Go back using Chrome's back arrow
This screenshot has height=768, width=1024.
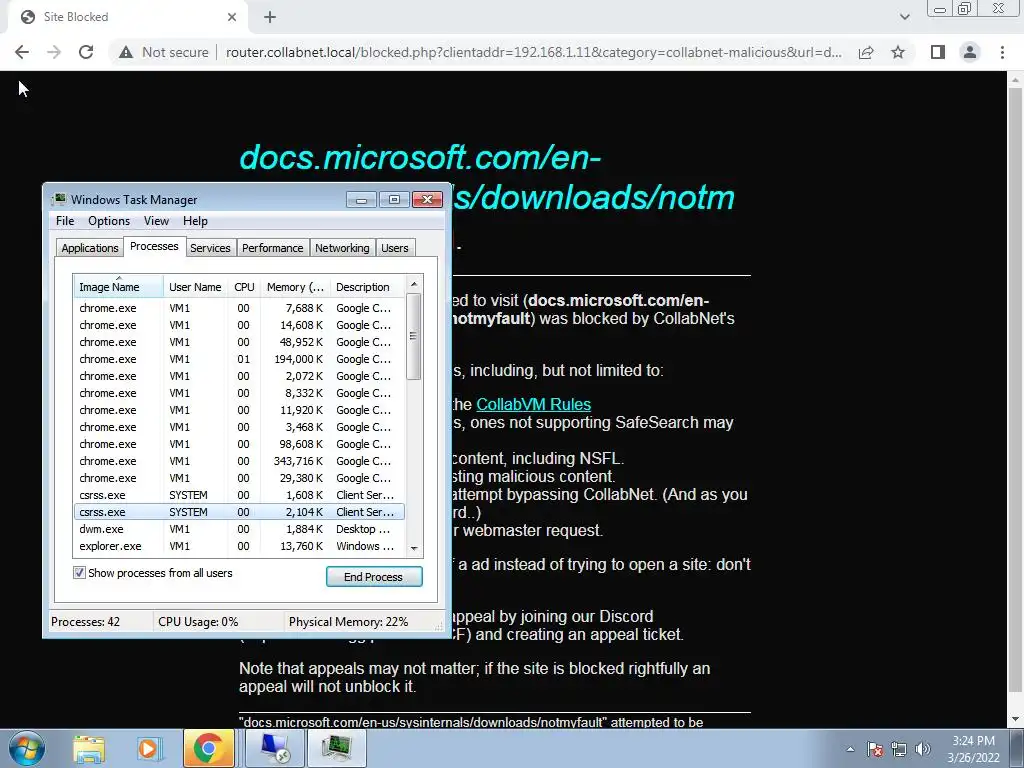coord(22,52)
